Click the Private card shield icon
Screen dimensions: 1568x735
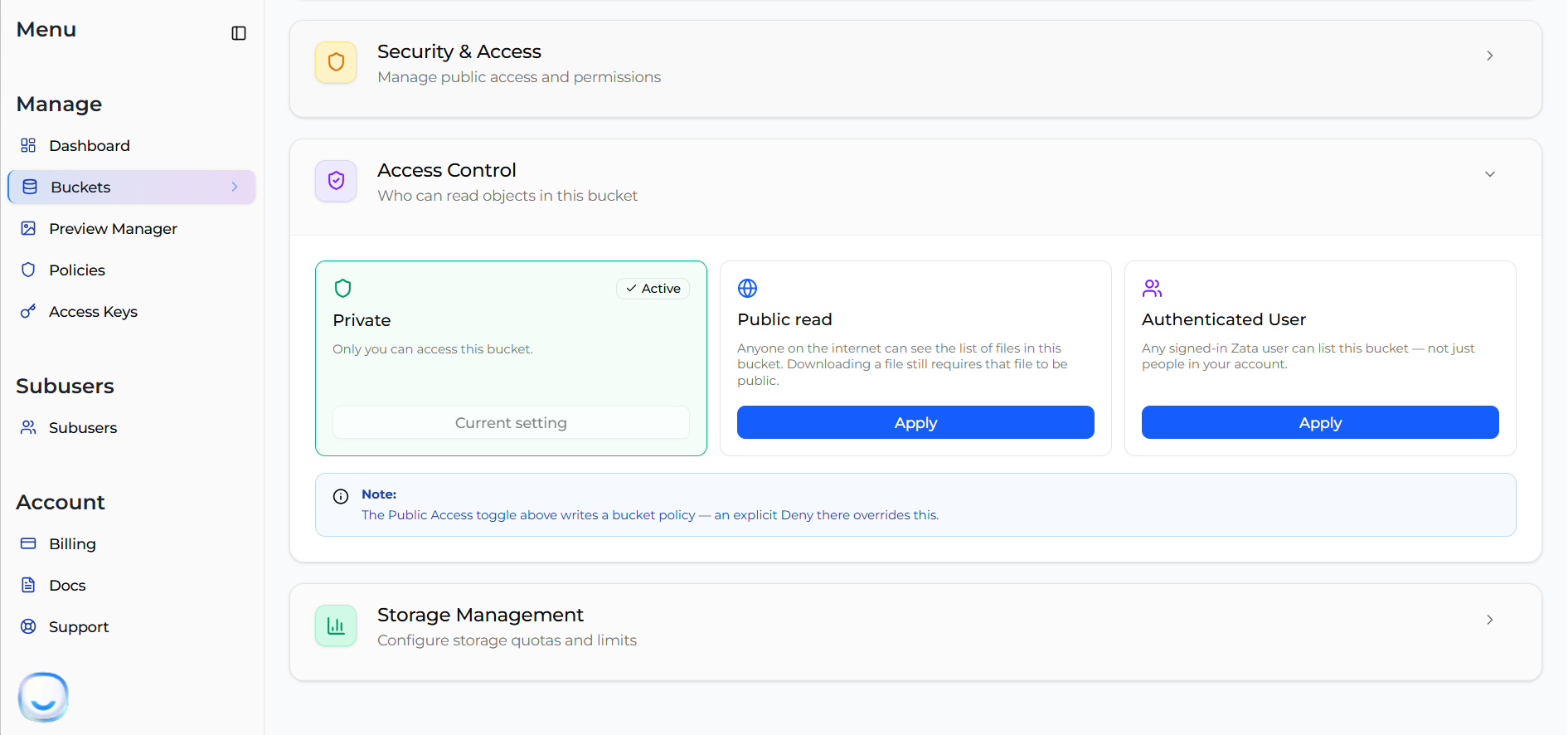[x=342, y=288]
